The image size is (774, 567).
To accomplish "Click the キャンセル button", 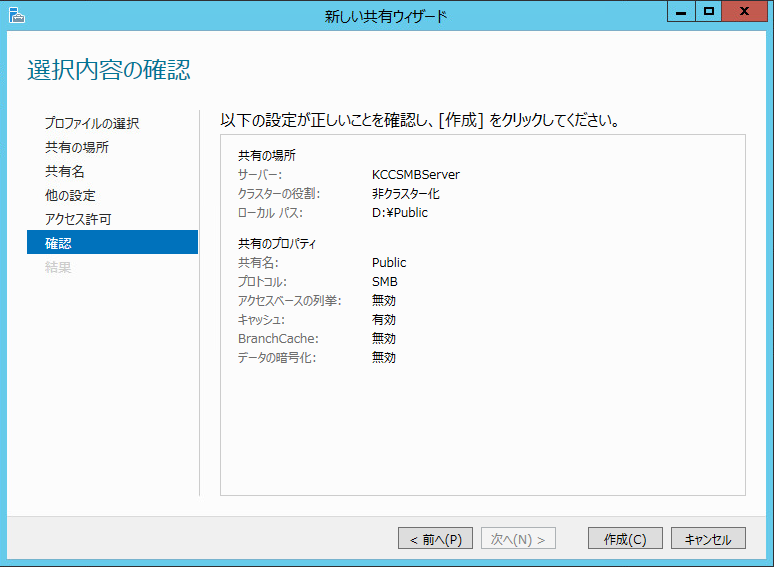I will click(708, 538).
